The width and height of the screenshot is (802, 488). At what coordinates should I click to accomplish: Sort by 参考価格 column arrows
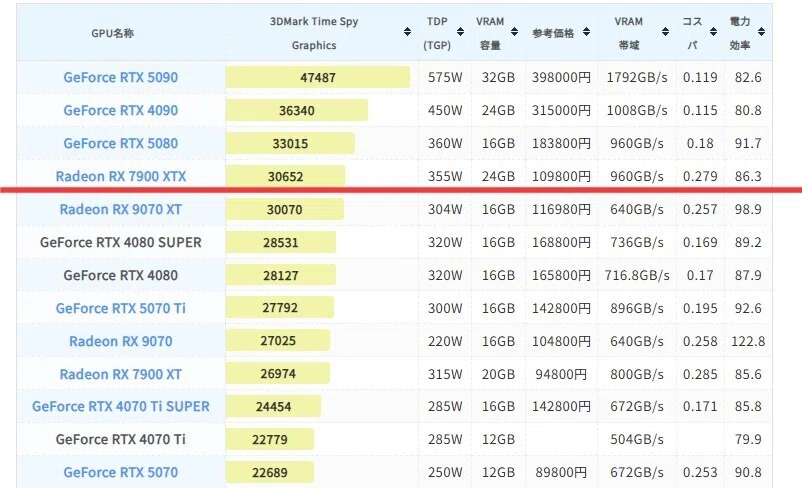pos(586,32)
